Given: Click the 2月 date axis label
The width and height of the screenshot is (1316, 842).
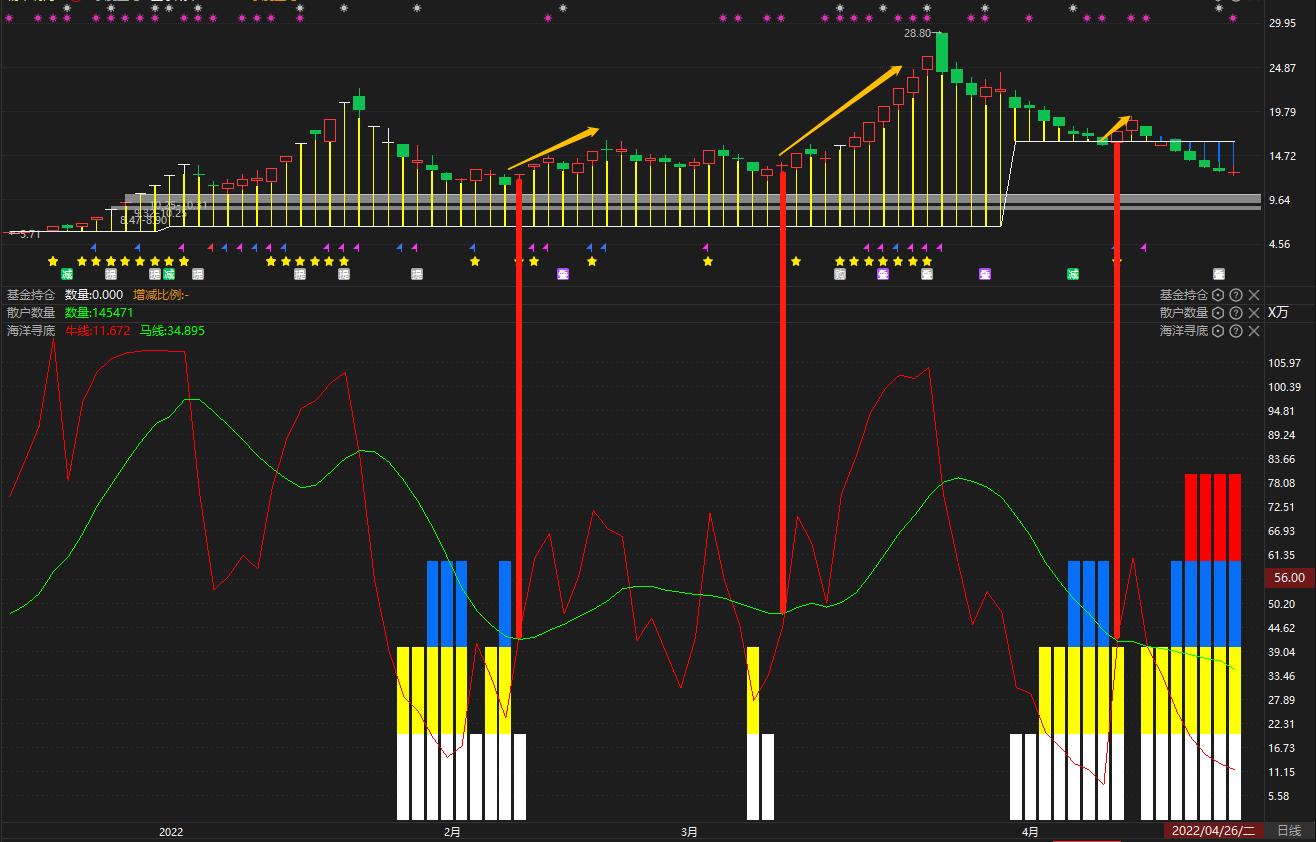Looking at the screenshot, I should [452, 831].
